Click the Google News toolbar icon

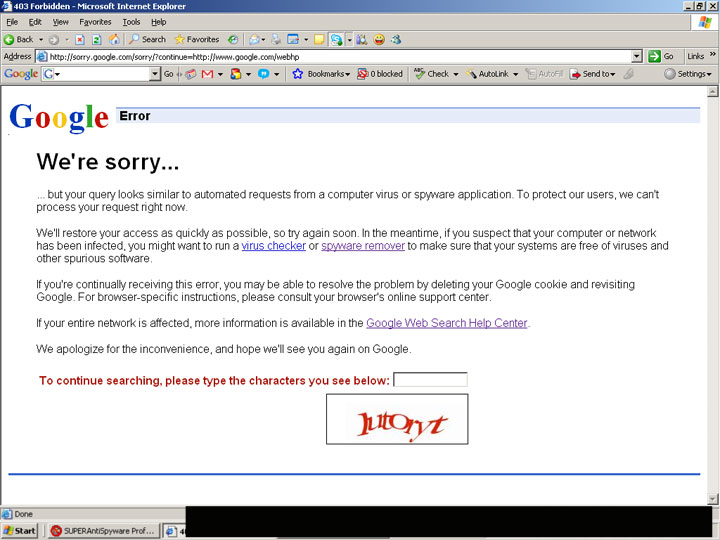191,74
